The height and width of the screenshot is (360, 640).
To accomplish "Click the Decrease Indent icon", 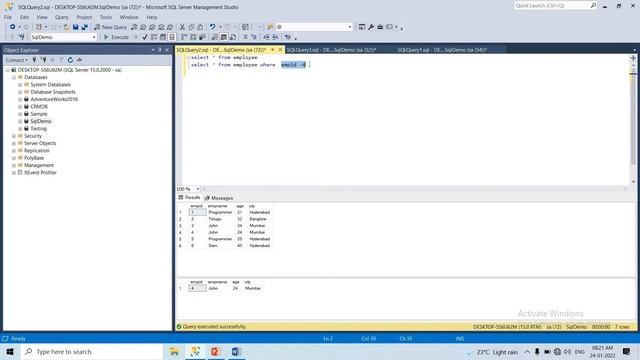I will click(266, 37).
